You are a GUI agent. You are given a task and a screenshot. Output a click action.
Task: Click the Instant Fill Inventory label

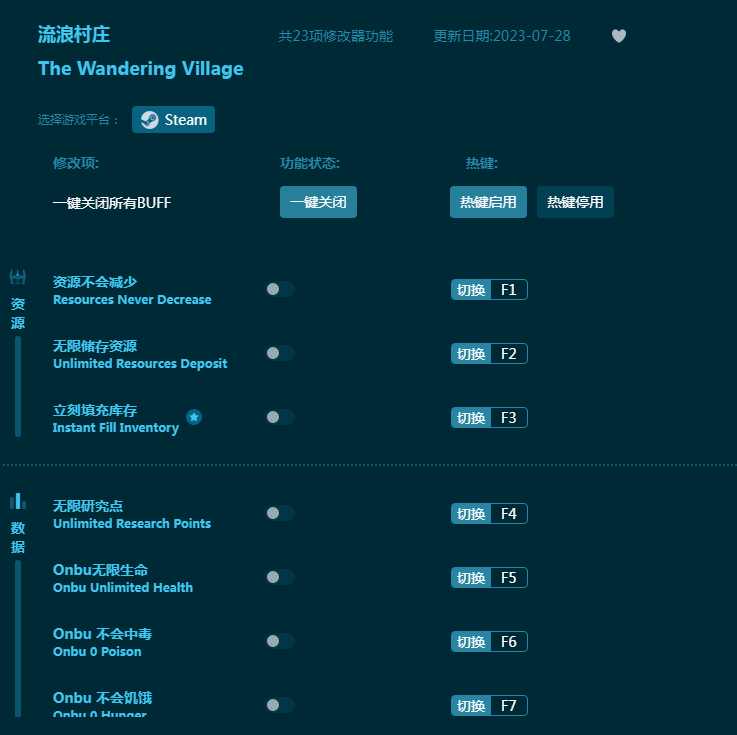pos(116,428)
